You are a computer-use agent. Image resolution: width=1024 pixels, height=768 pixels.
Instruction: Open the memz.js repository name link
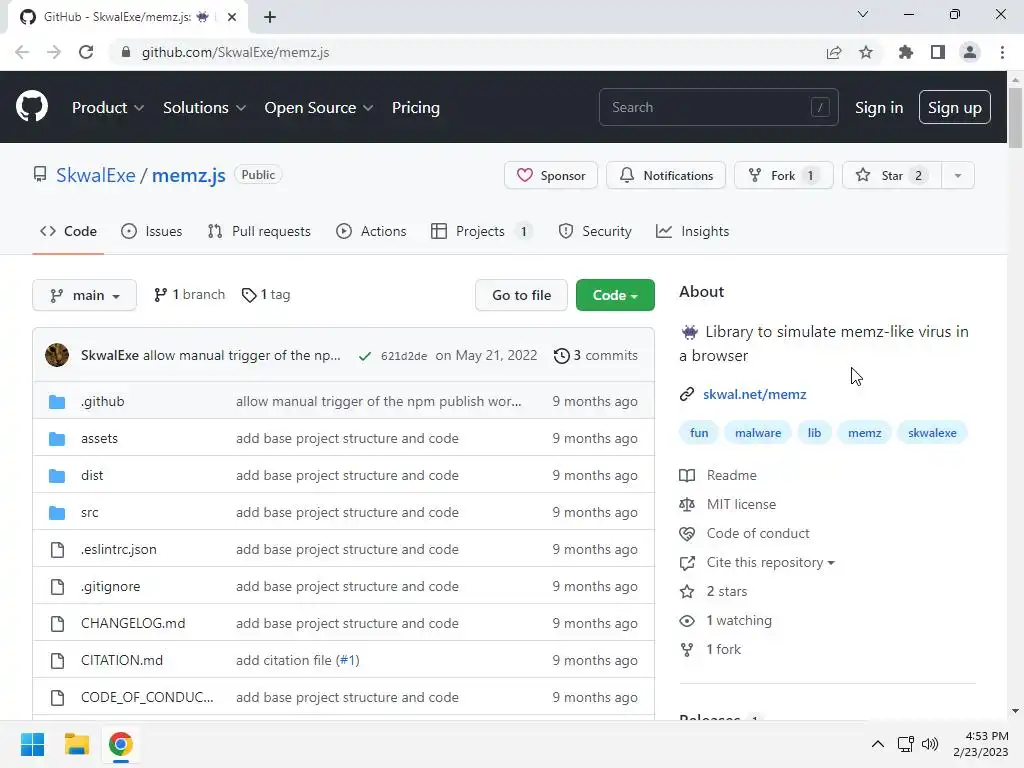click(x=188, y=175)
